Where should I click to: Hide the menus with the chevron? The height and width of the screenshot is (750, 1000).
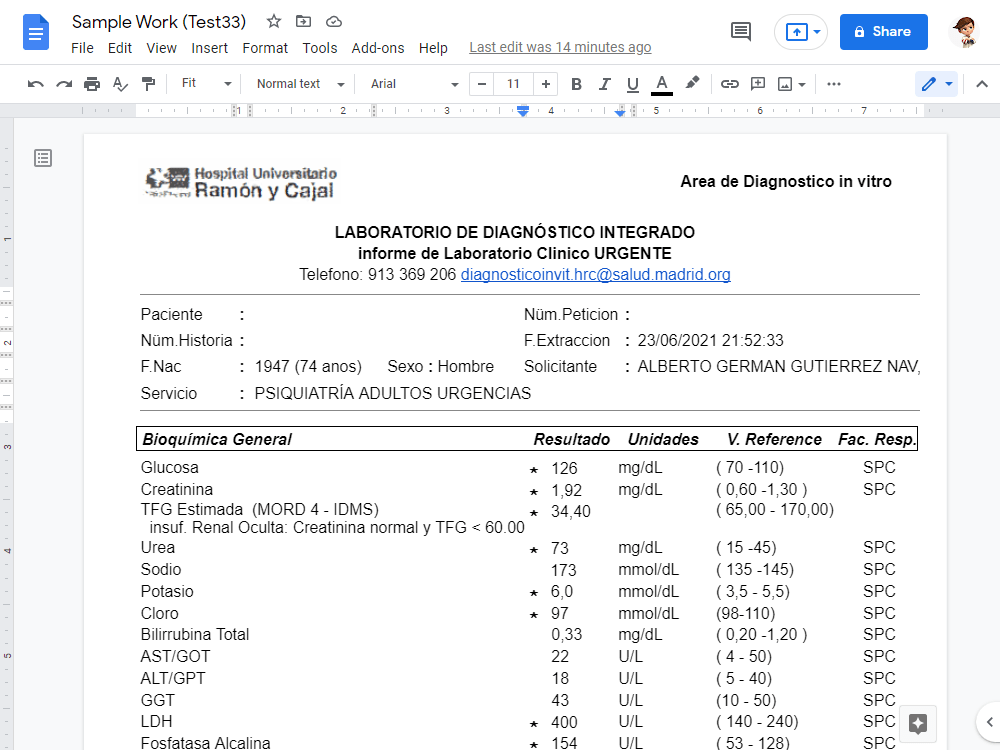pyautogui.click(x=982, y=84)
